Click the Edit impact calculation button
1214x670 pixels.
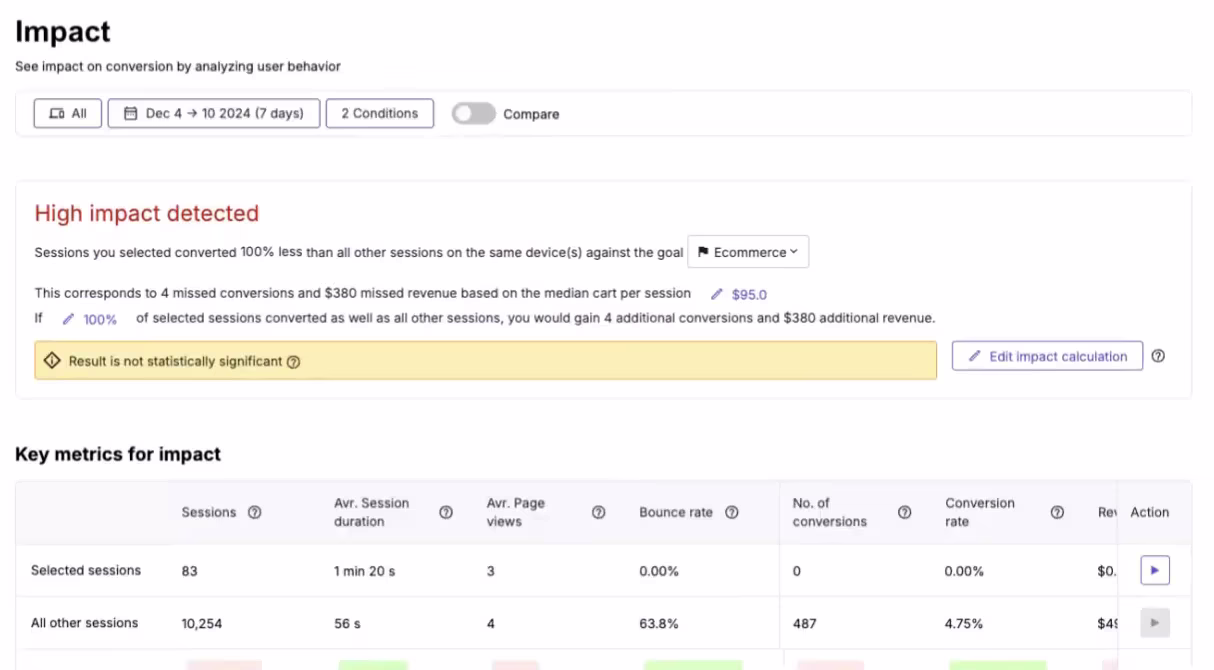(1047, 356)
